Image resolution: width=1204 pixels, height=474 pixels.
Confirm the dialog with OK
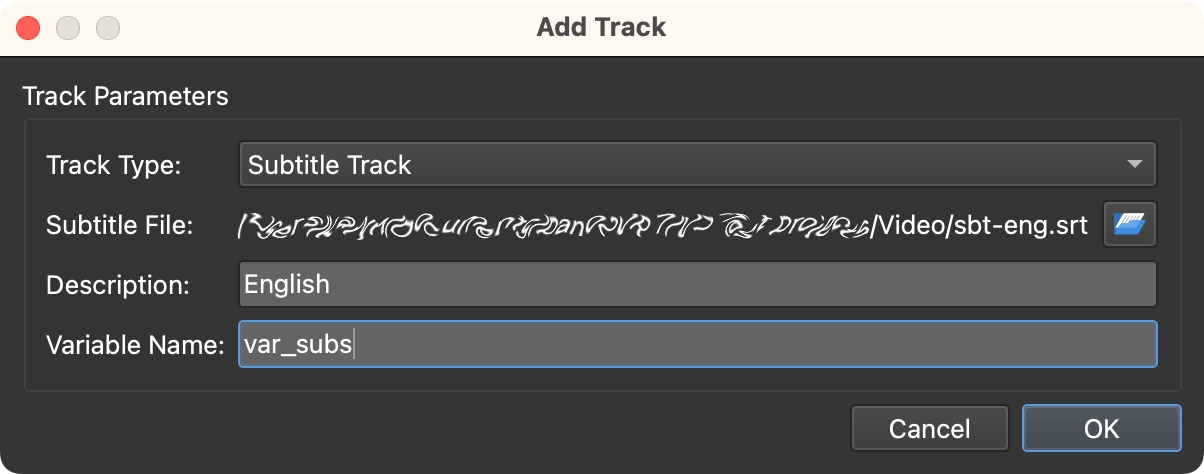1101,429
